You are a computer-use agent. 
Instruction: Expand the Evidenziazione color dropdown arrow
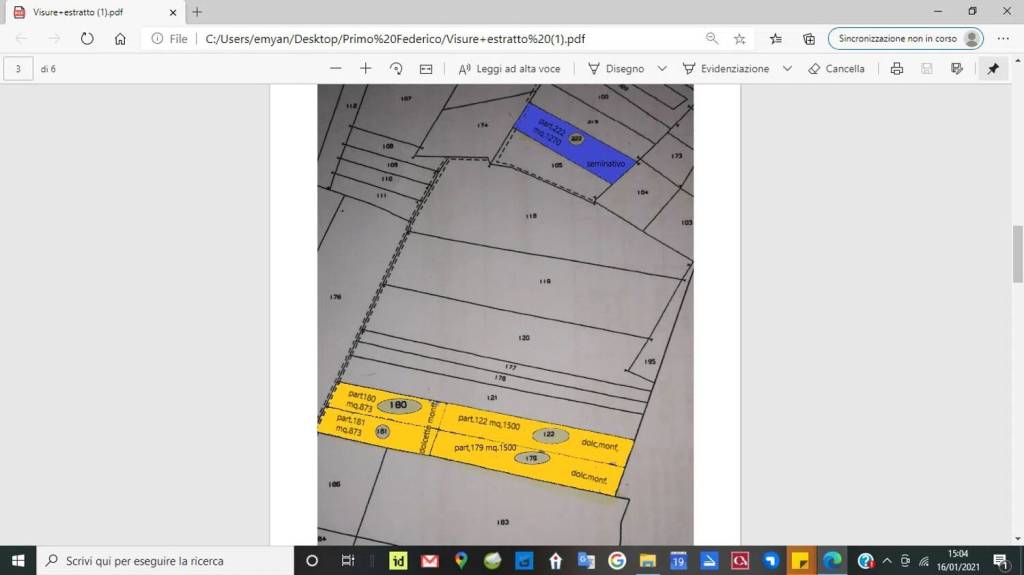pos(787,69)
